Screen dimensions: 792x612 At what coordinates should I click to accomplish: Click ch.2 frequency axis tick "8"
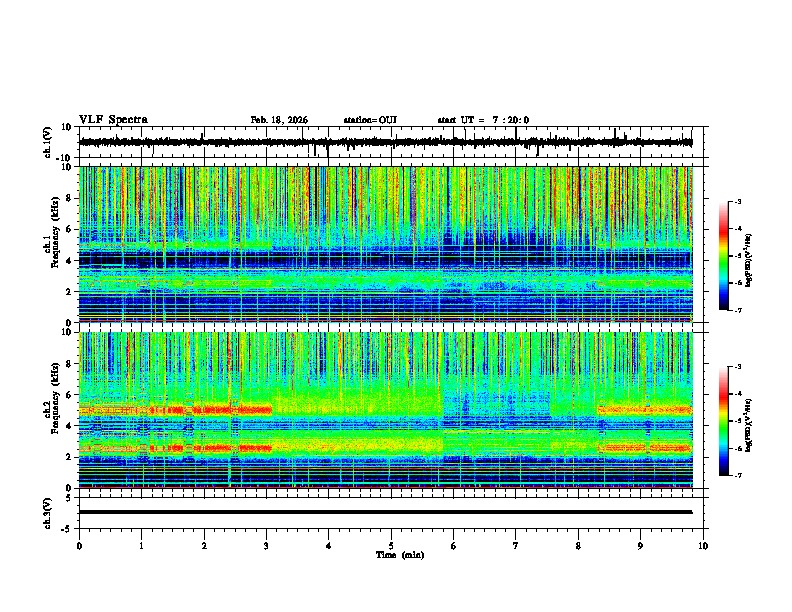[70, 364]
